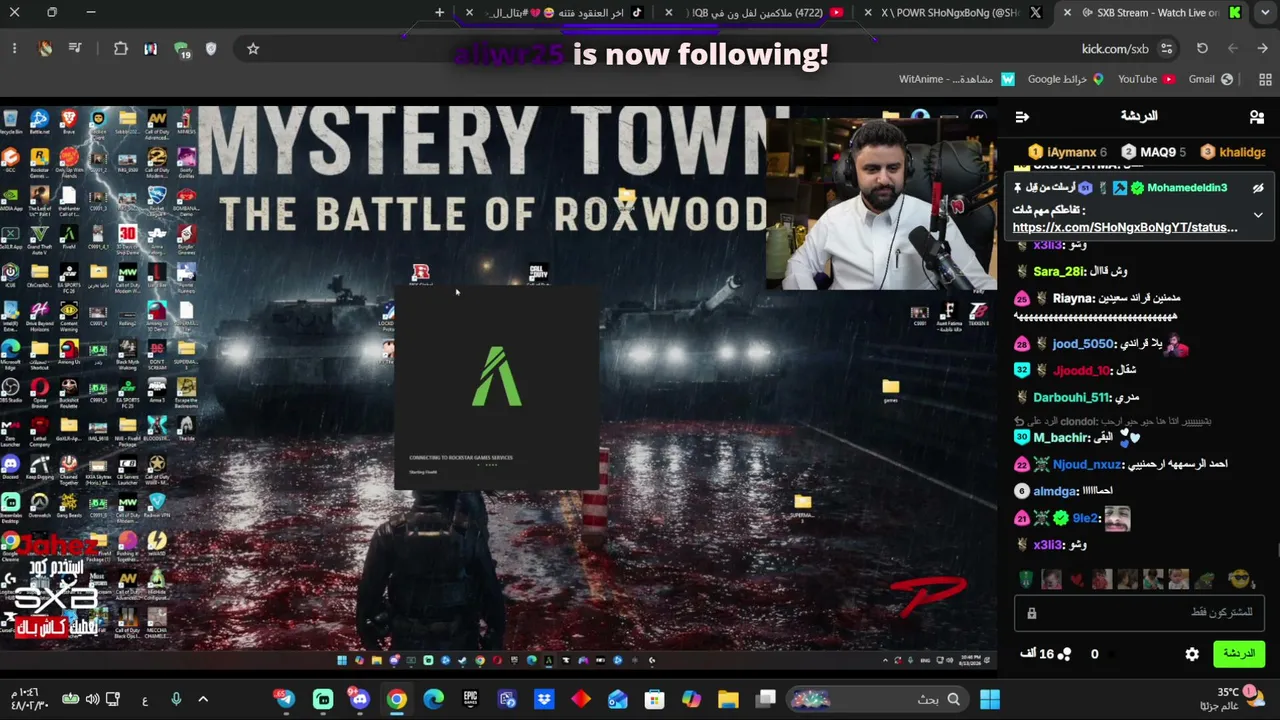
Task: Focus the subscribers-only chat input field
Action: tap(1140, 612)
